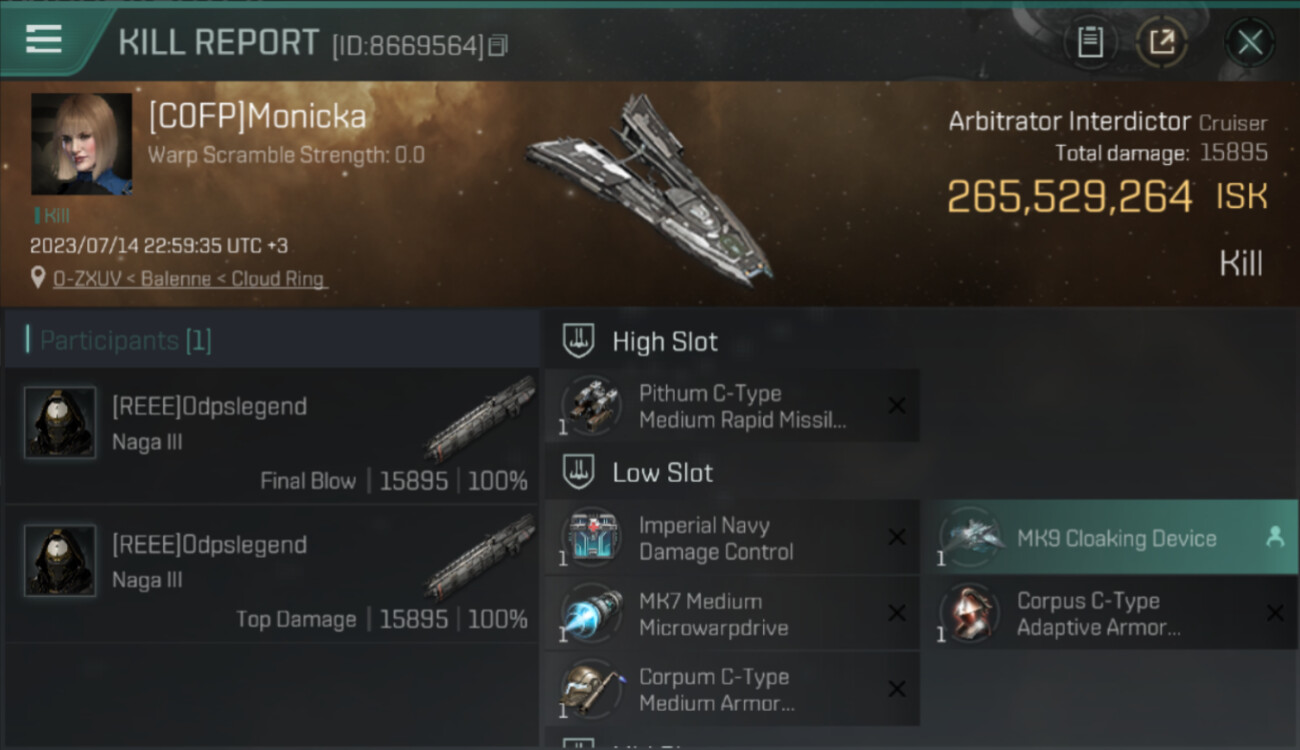Open the O-ZXUV Balenne Cloud Ring location link
Viewport: 1300px width, 750px height.
point(189,279)
